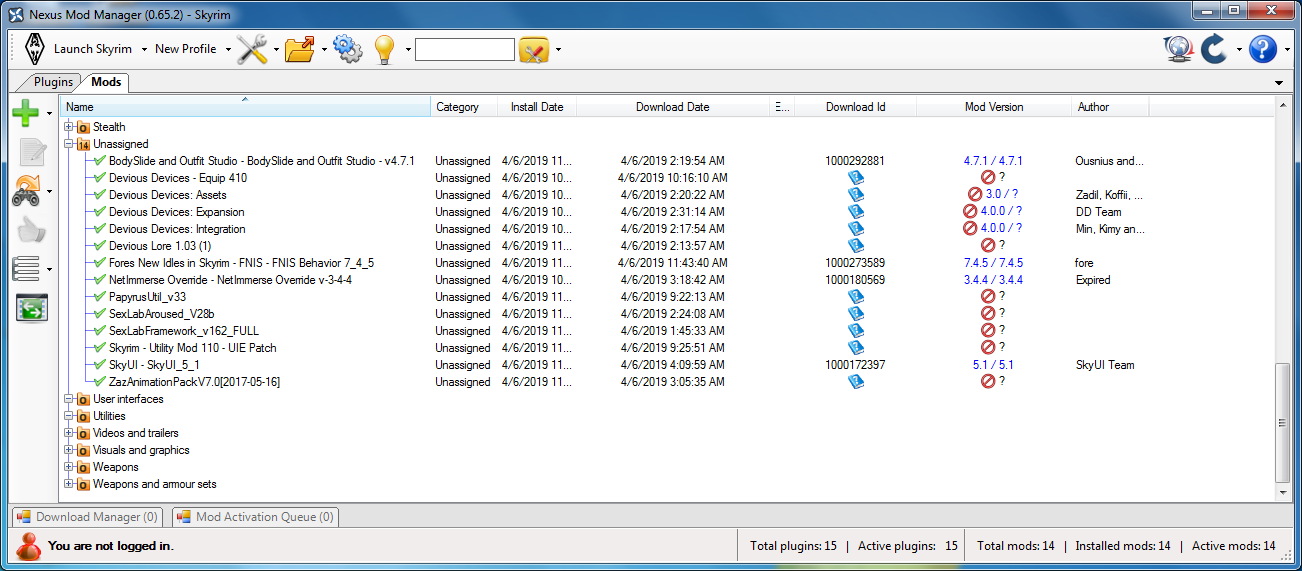Click the Nexus login globe icon
This screenshot has width=1302, height=571.
pos(1179,49)
